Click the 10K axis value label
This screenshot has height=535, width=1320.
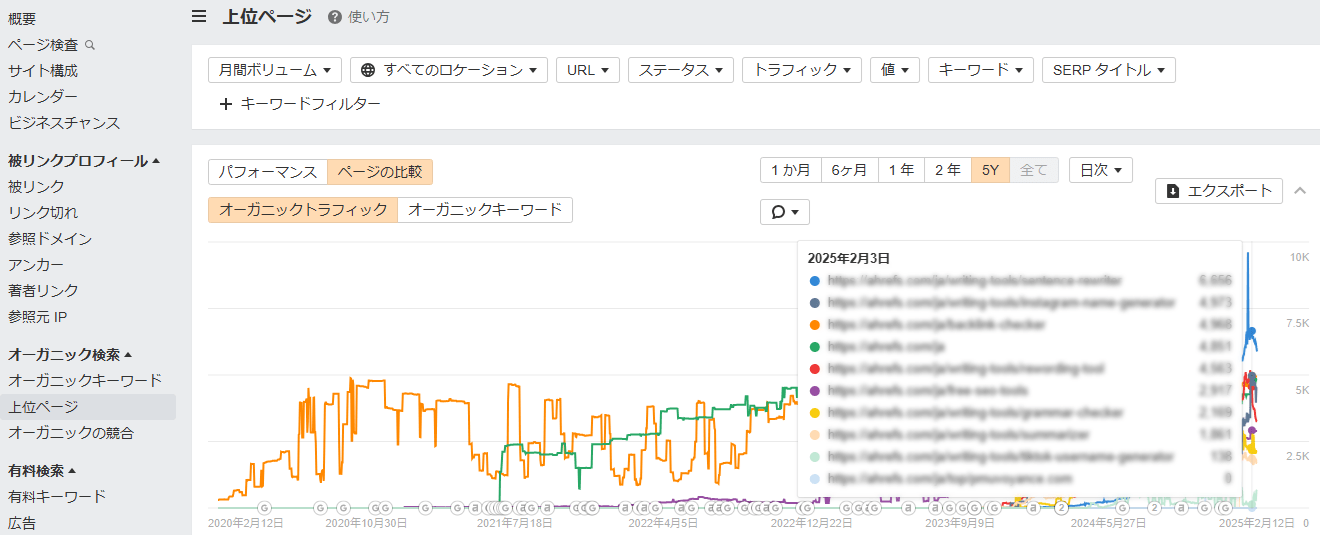1299,258
